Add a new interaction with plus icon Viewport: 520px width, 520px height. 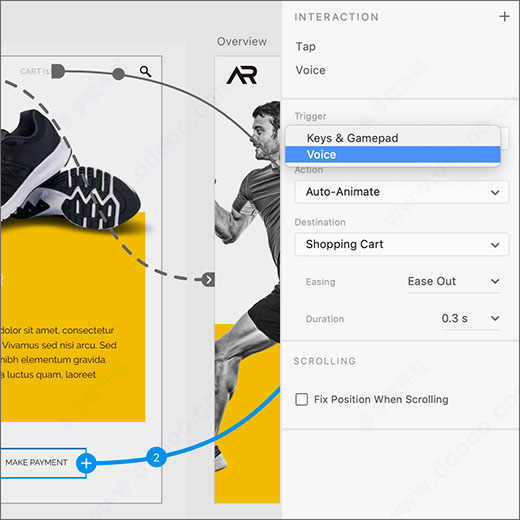click(504, 16)
